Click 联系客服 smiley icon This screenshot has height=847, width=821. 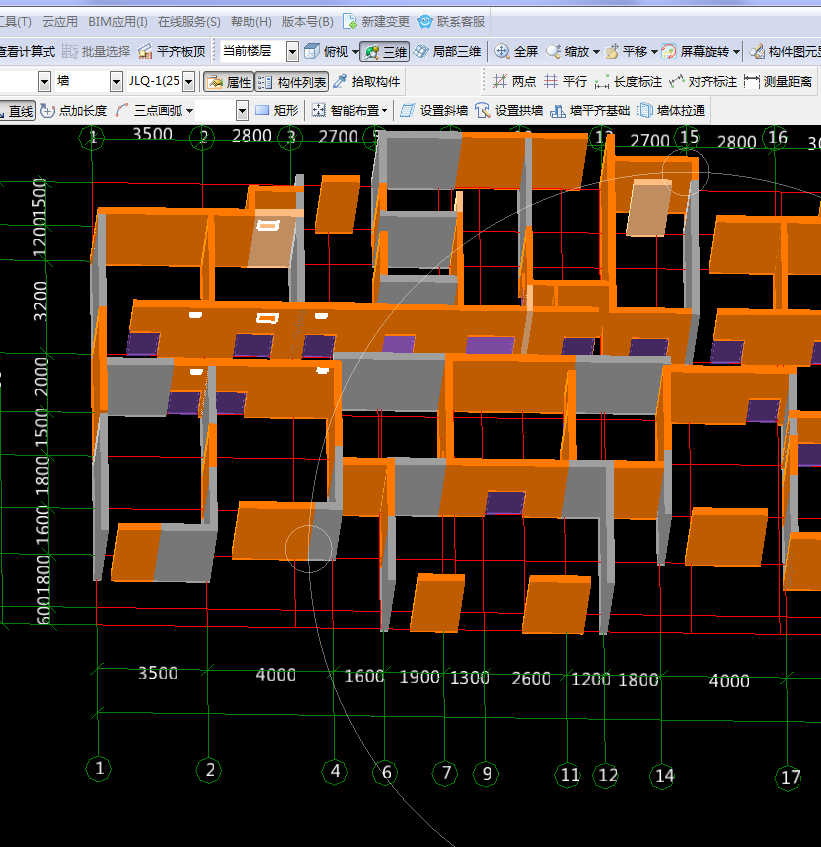coord(425,22)
